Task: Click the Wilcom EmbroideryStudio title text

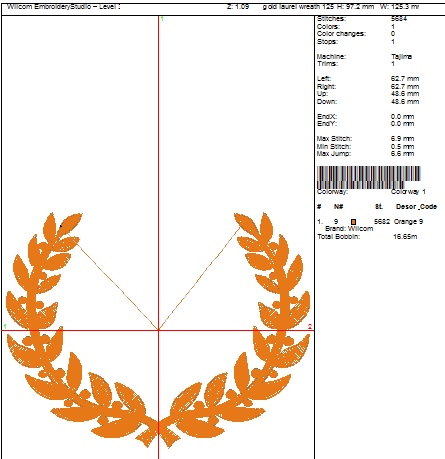Action: tap(63, 7)
